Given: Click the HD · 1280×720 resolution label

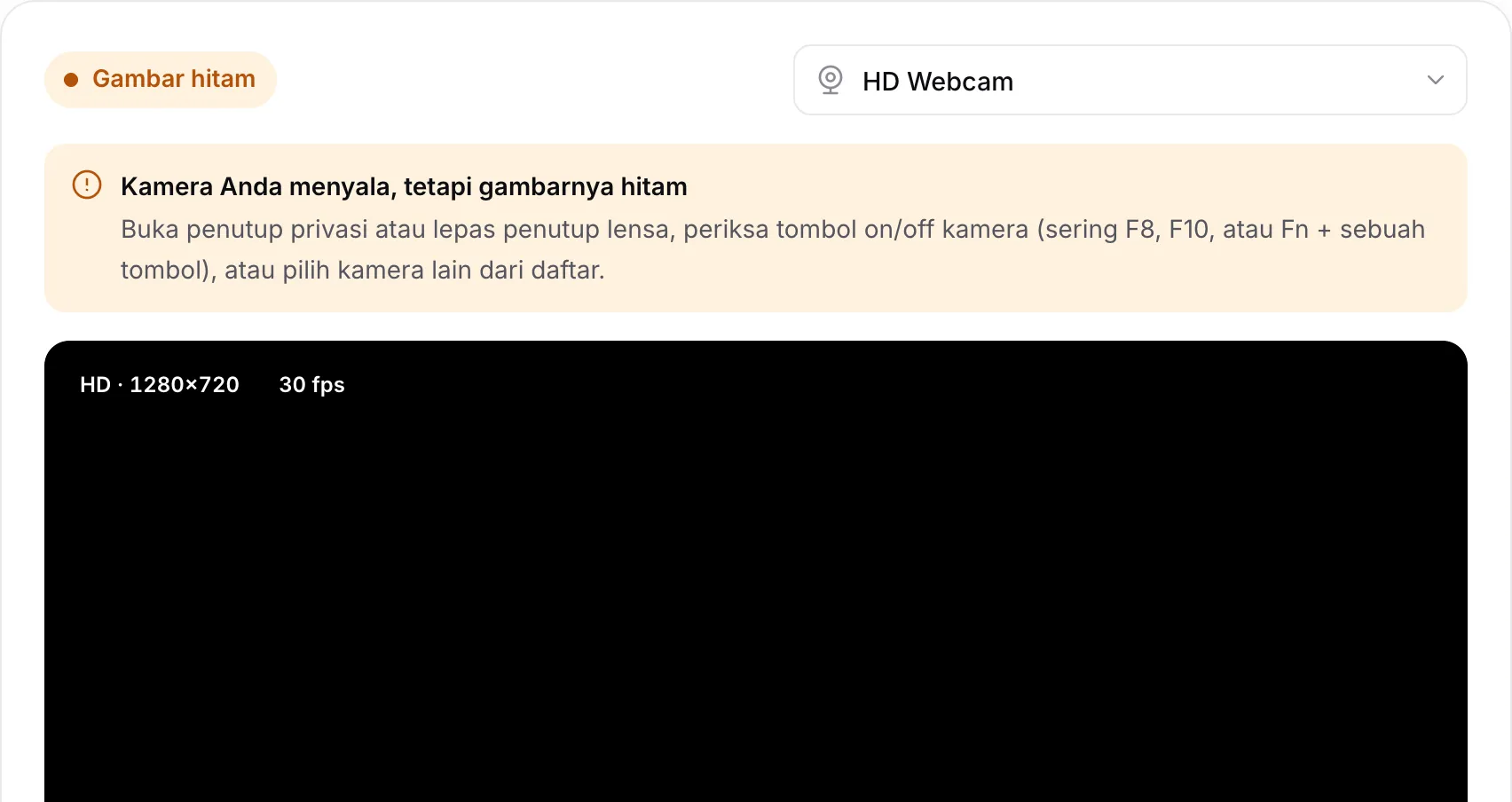Looking at the screenshot, I should tap(160, 384).
